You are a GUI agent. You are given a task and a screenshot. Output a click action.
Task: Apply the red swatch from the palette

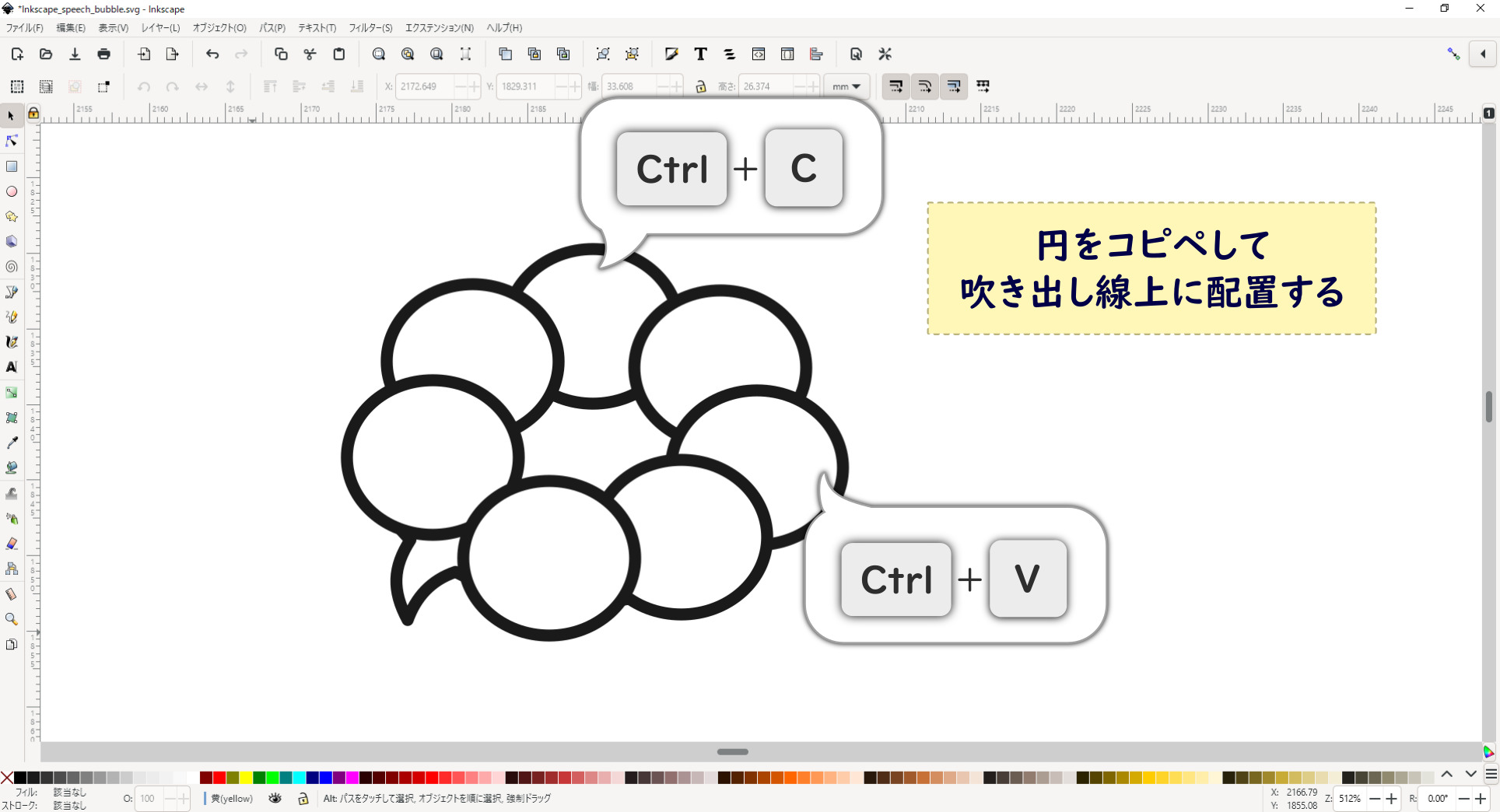[x=219, y=778]
